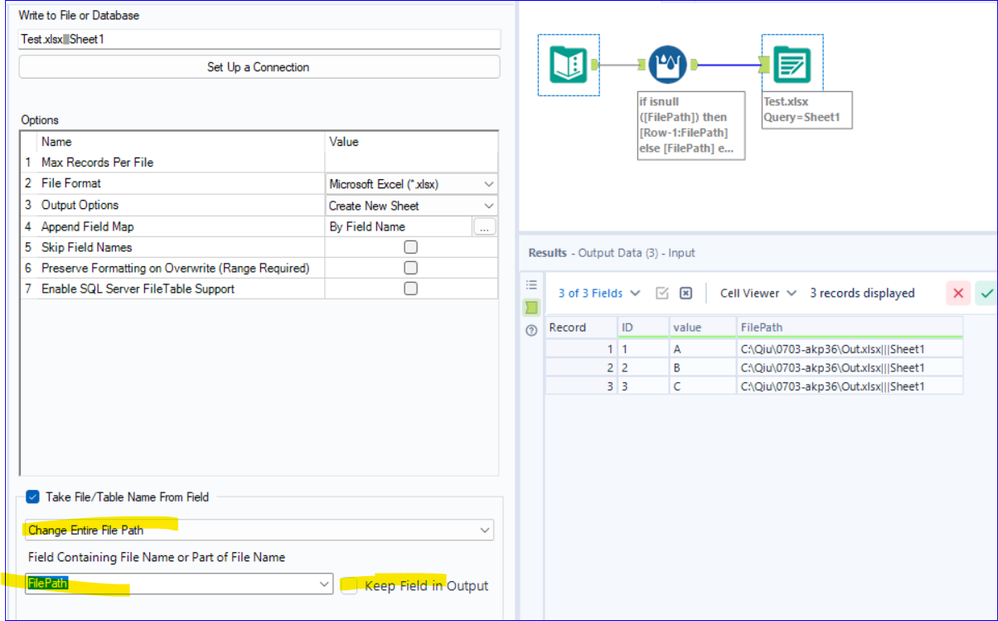Select the Output Data tool icon
This screenshot has height=621, width=998.
[792, 65]
